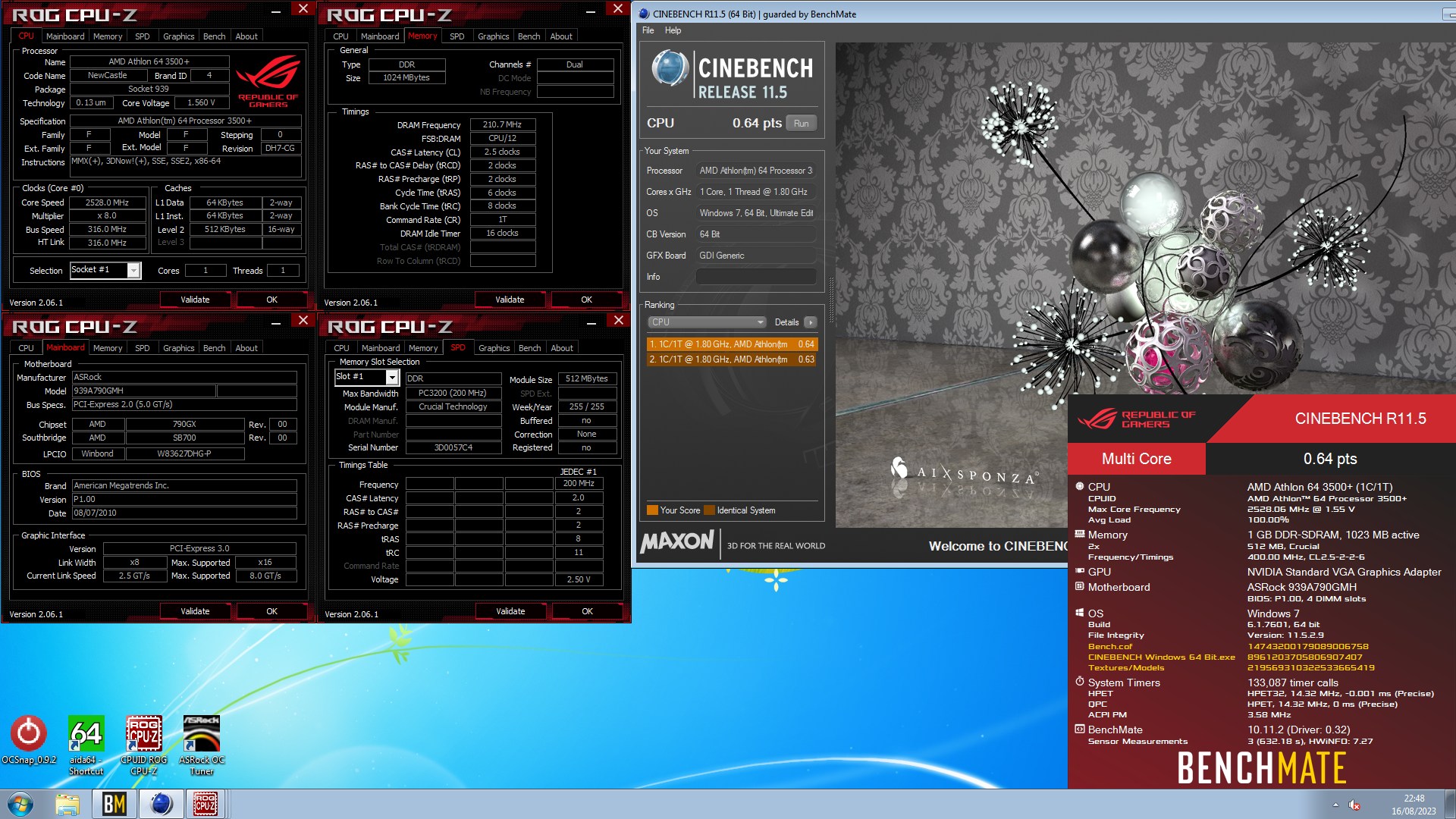Click OK in CPU-Z Memory window
Viewport: 1456px width, 819px height.
pyautogui.click(x=586, y=300)
